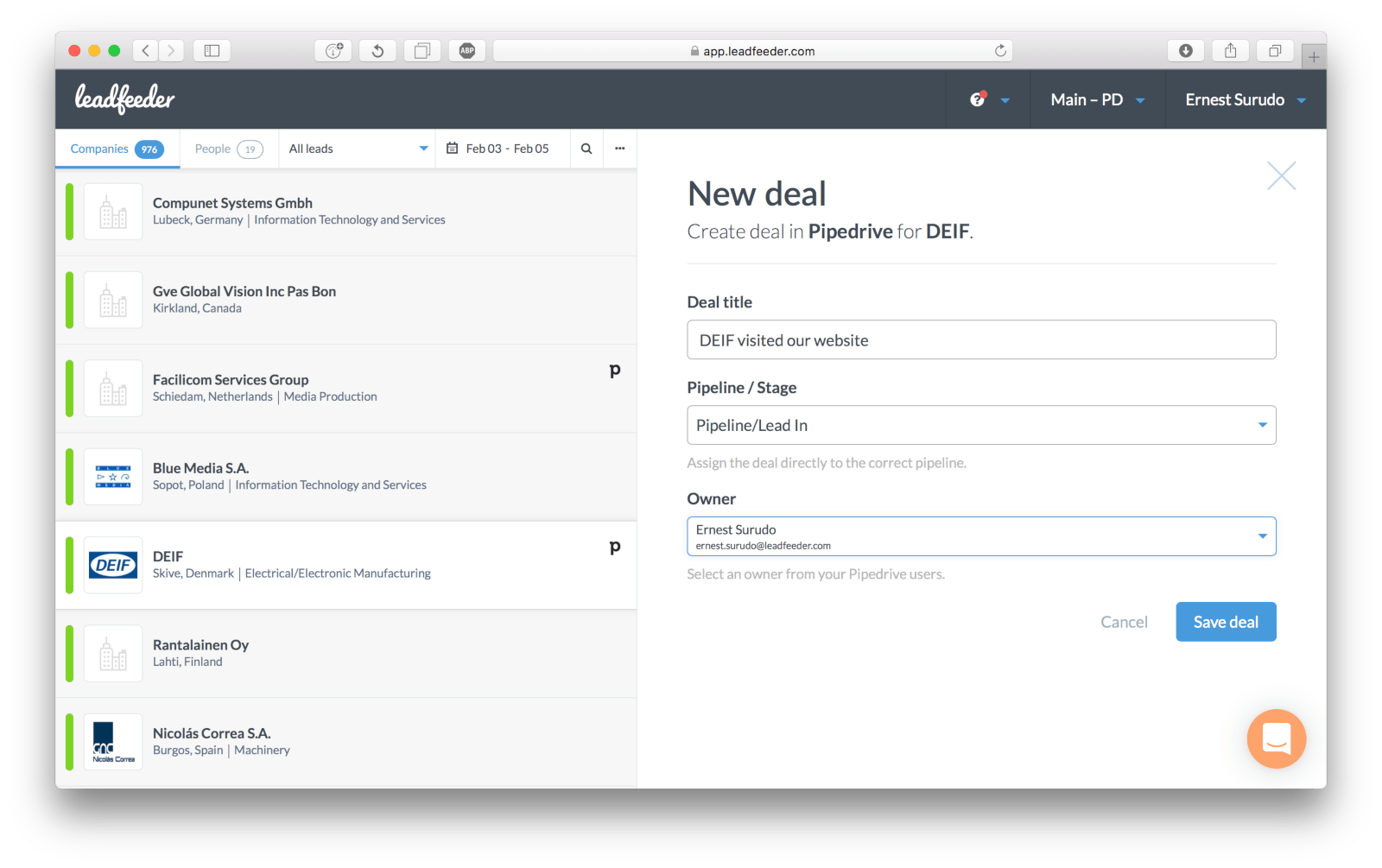Click the AdBlock Plus extension icon
The image size is (1382, 868).
(x=467, y=51)
